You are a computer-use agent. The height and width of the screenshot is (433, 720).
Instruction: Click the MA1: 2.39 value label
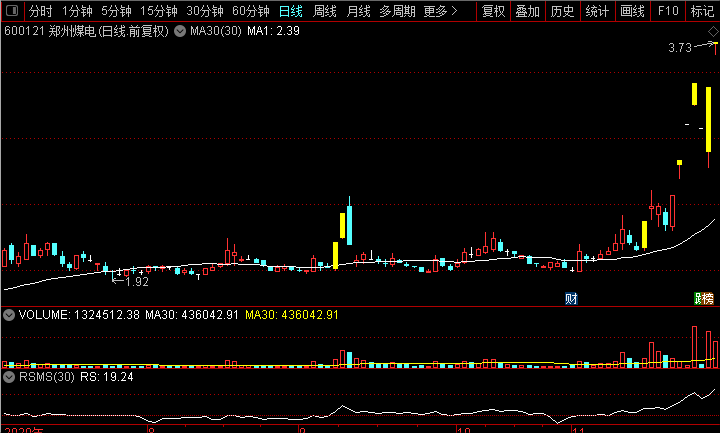click(x=273, y=31)
